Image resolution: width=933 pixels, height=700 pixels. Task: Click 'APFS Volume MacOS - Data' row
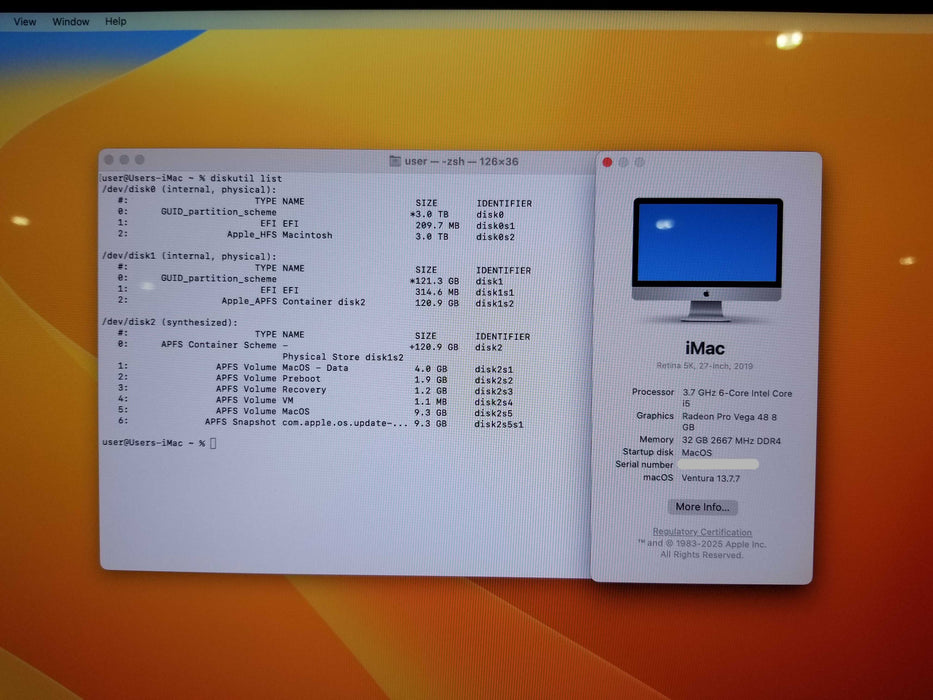pos(315,368)
